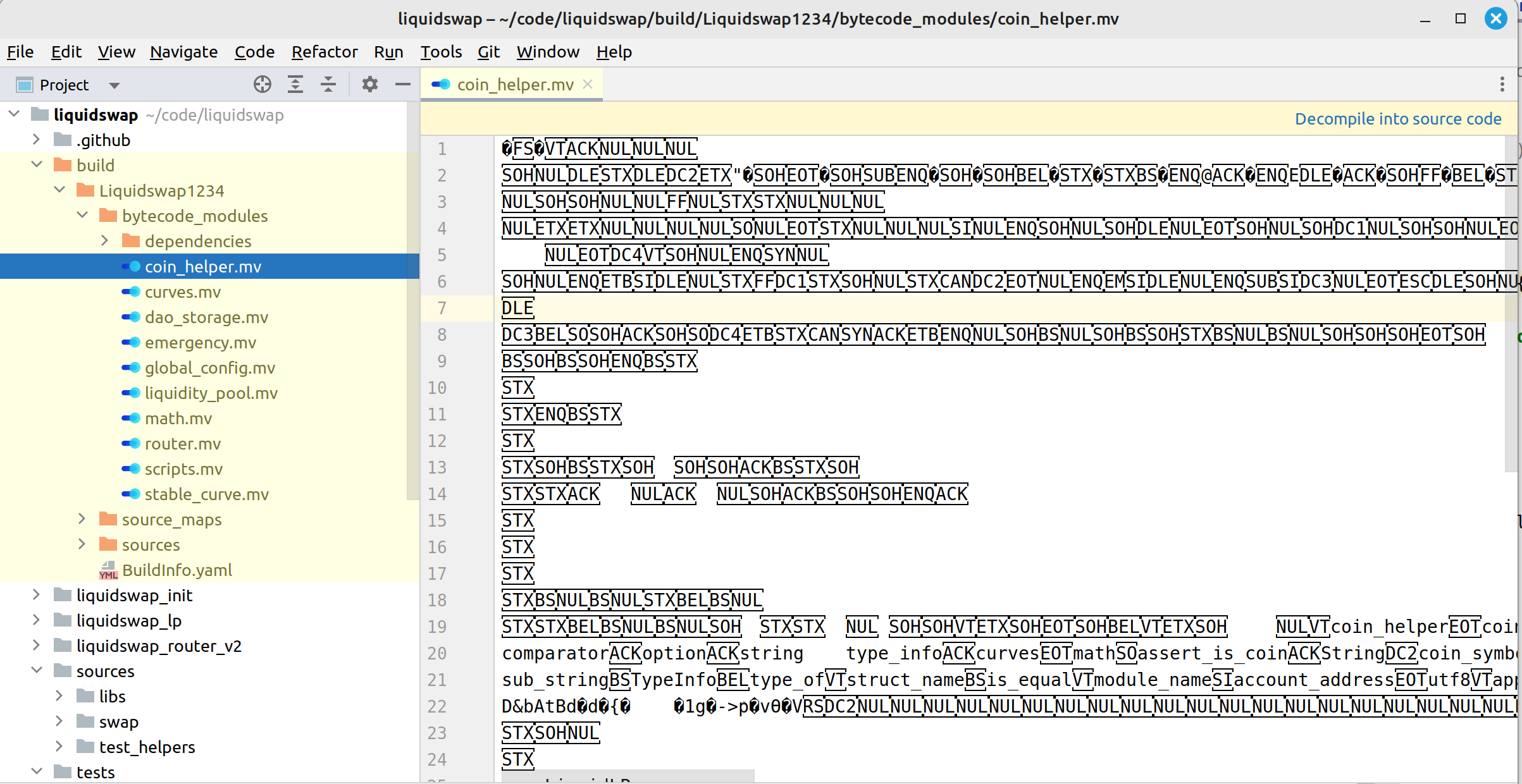
Task: Expand the liquidswap_router_v2 folder
Action: point(37,646)
